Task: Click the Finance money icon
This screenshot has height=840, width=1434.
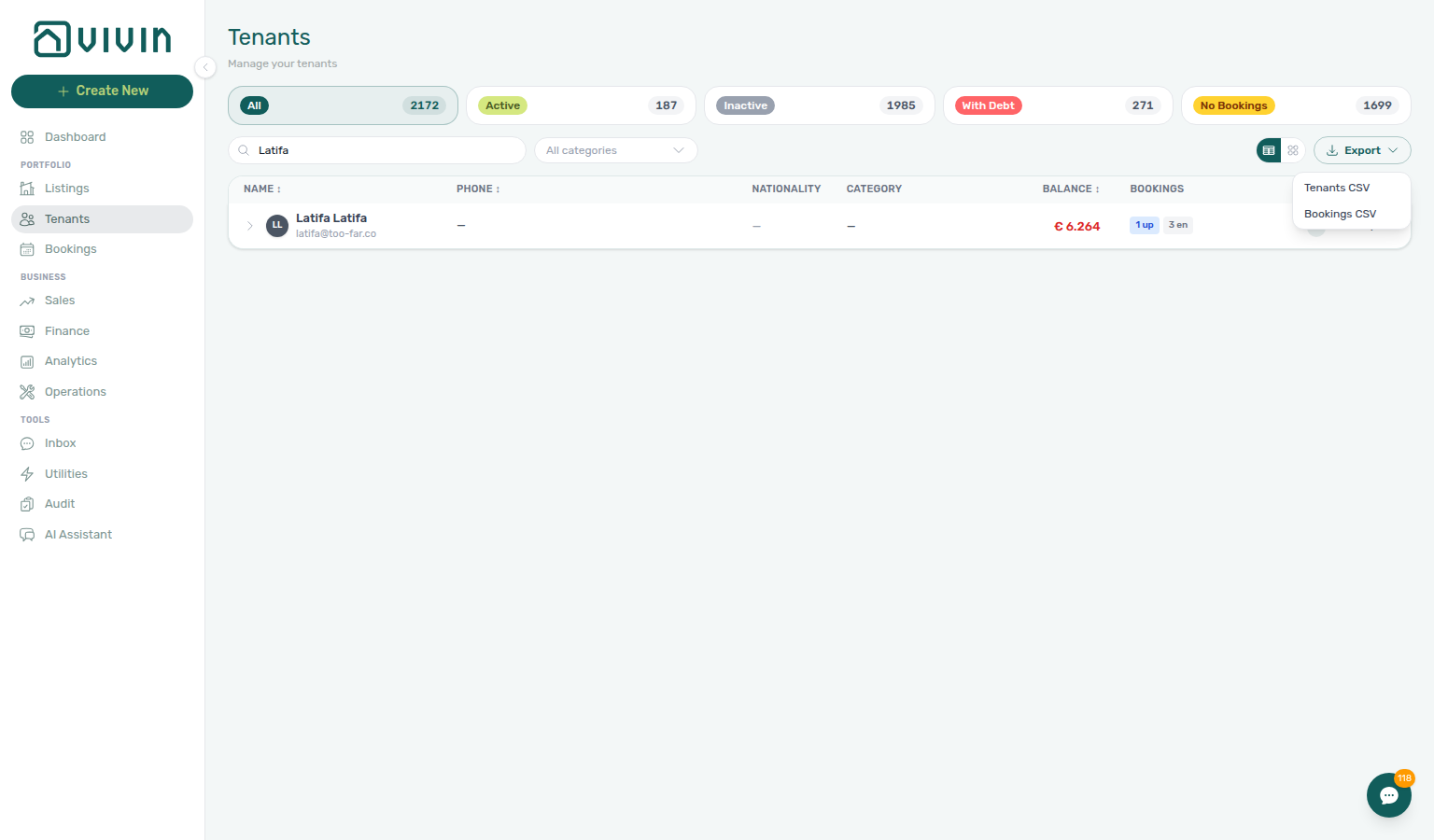Action: click(27, 331)
